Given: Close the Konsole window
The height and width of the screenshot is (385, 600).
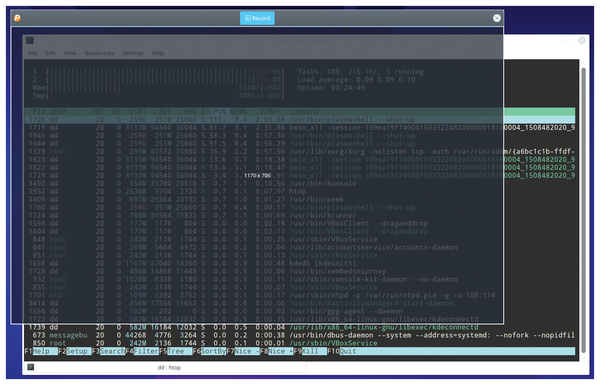Looking at the screenshot, I should pyautogui.click(x=582, y=40).
